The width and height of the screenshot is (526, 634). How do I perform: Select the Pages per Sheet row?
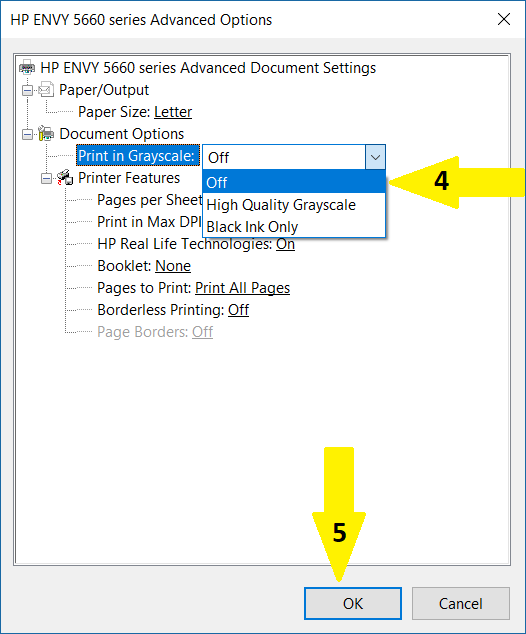tap(150, 200)
